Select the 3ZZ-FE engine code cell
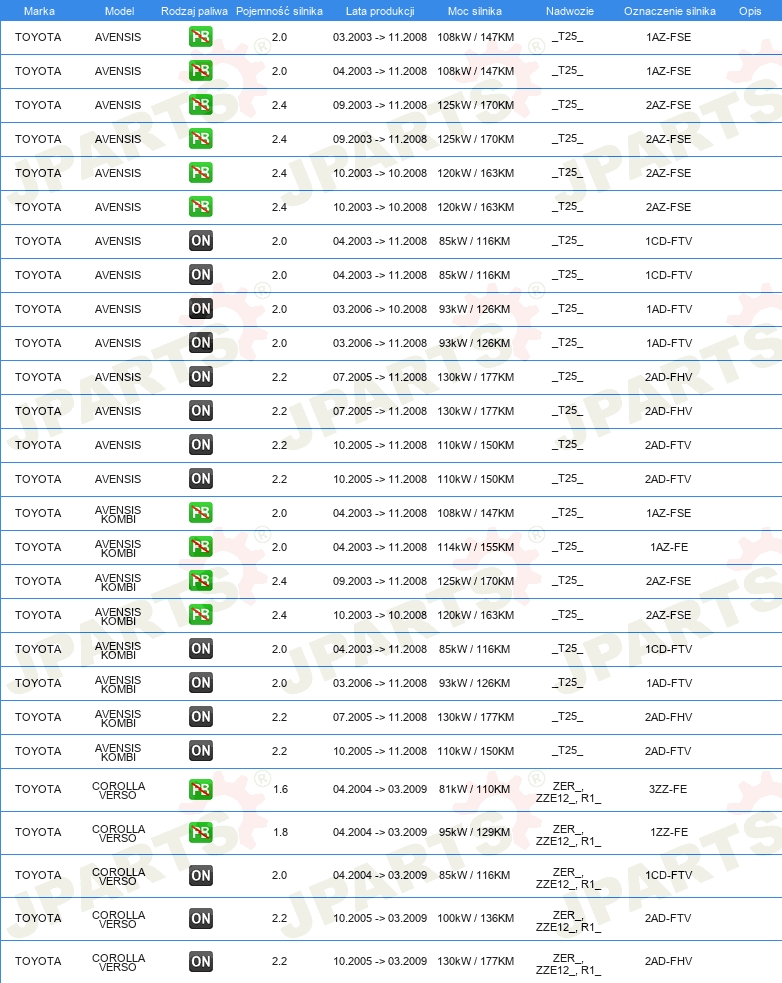 tap(668, 789)
